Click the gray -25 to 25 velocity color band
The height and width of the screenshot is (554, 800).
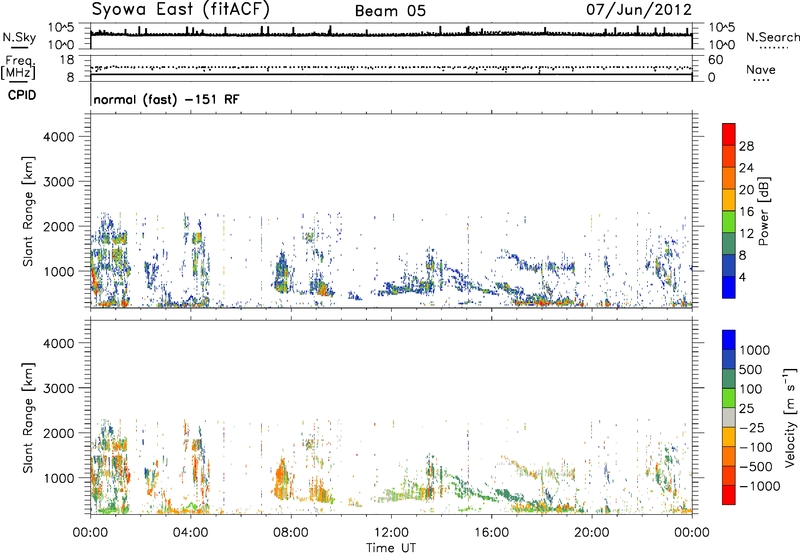(x=729, y=417)
